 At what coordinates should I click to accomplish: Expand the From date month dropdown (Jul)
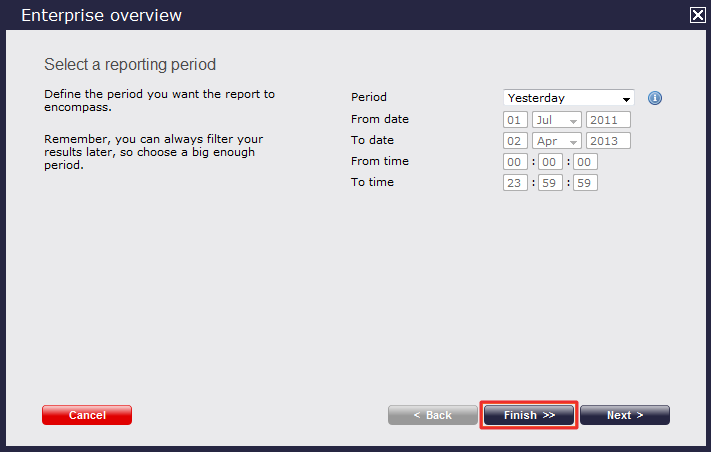tap(556, 120)
